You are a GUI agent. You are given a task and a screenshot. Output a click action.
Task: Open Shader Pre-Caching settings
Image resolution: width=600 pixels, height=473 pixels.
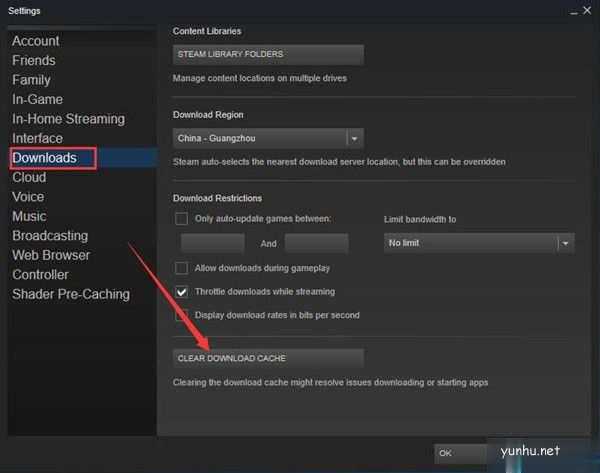pos(71,294)
